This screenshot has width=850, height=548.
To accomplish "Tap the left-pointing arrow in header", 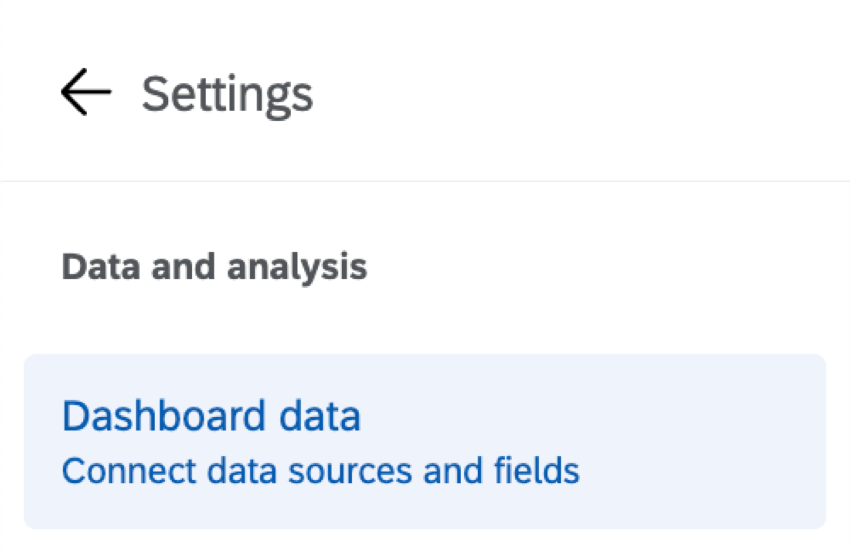I will coord(86,94).
